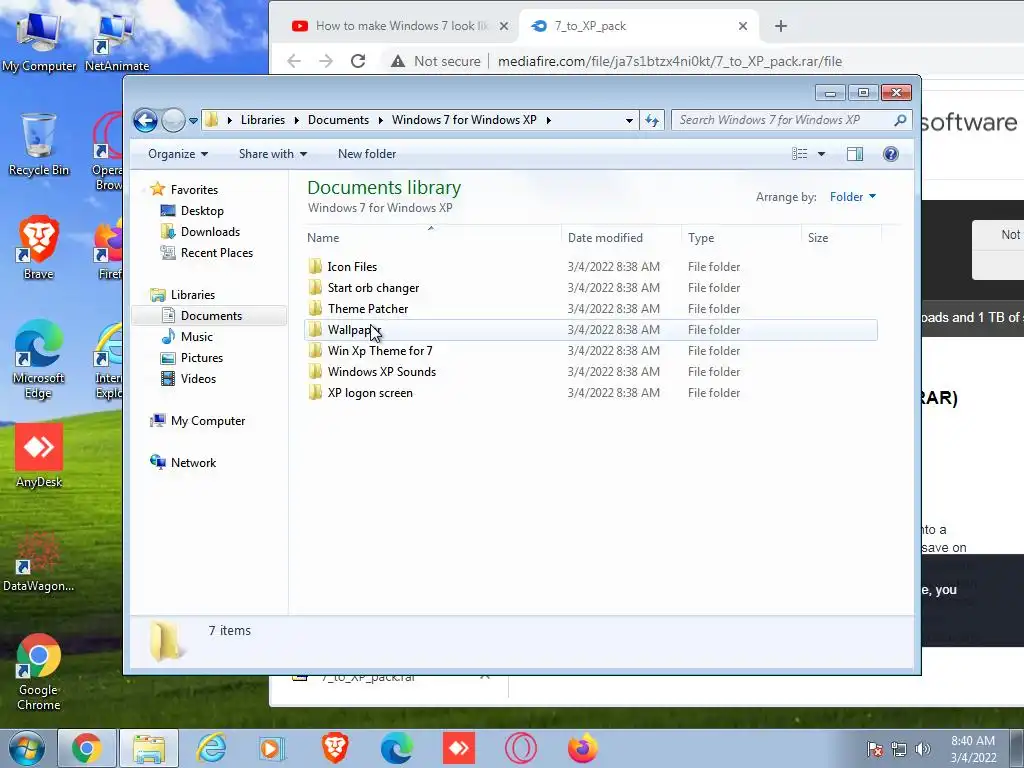Select the Theme Patcher folder icon
1024x768 pixels.
click(x=315, y=308)
